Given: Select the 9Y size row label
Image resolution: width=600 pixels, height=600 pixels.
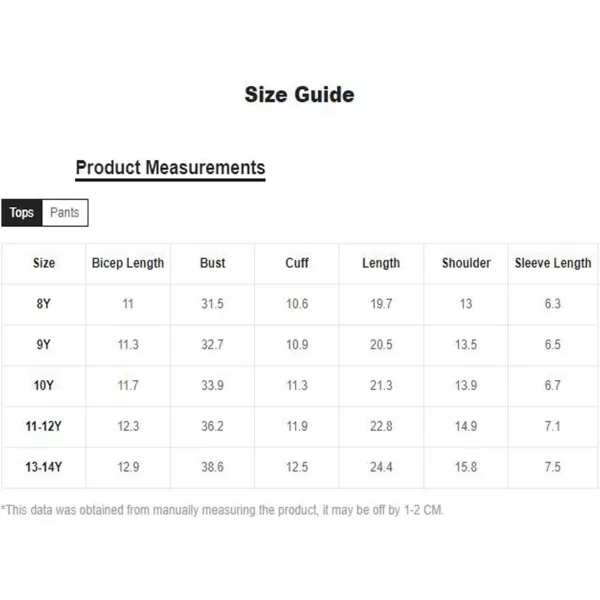Looking at the screenshot, I should click(x=44, y=344).
